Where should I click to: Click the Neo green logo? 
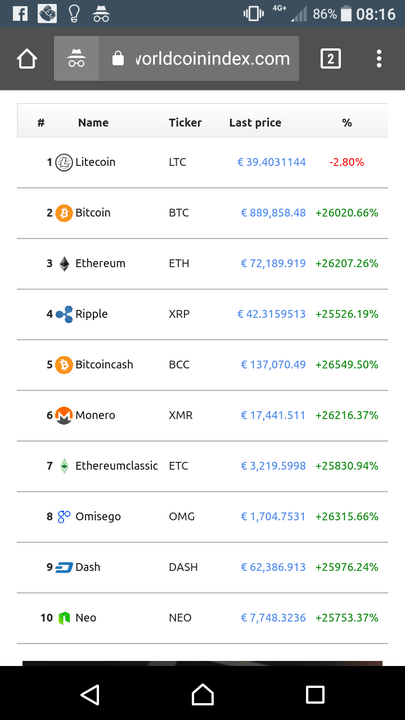click(x=64, y=618)
